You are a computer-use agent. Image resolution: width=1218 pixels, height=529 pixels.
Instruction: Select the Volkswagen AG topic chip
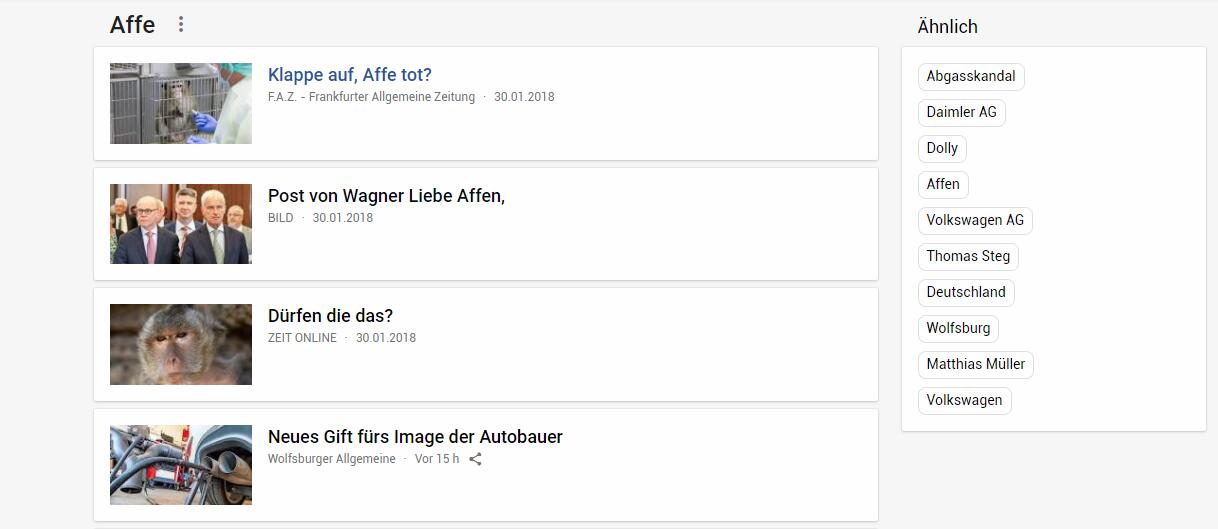[x=975, y=220]
